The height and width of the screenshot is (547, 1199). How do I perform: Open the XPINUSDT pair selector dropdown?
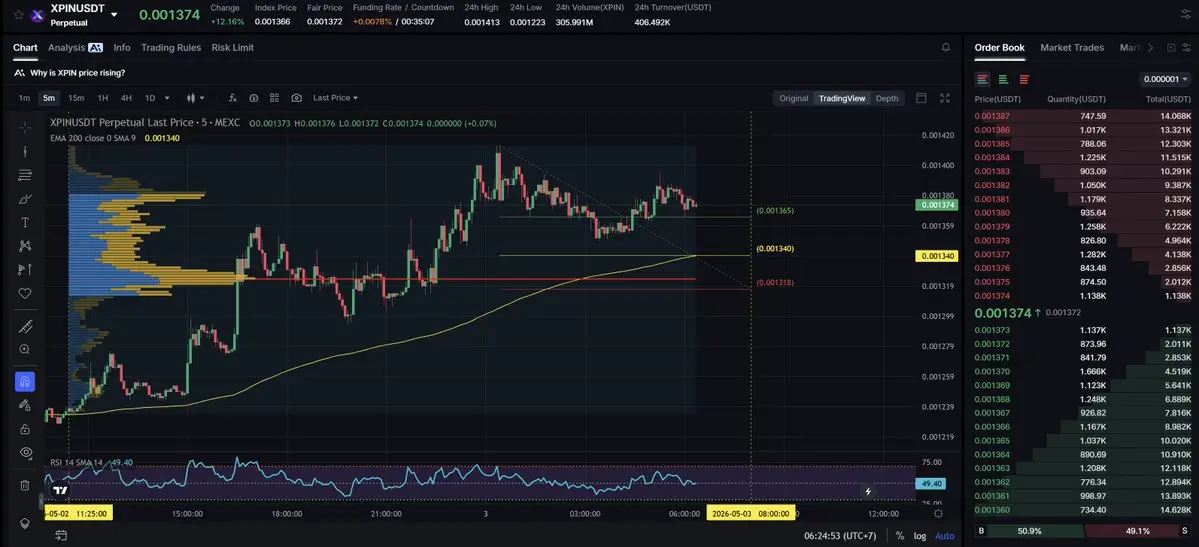(114, 15)
